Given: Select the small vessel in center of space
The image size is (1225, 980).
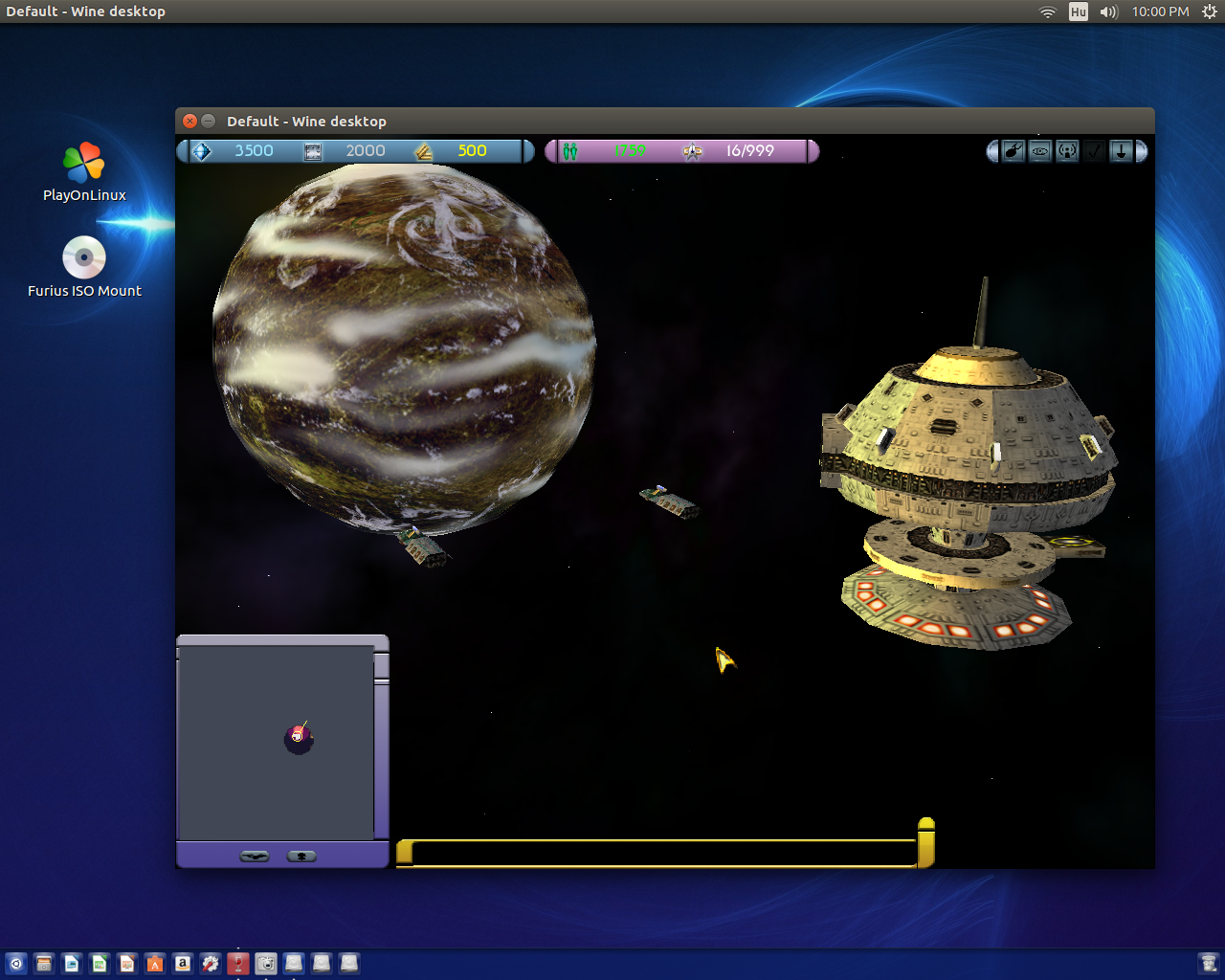Looking at the screenshot, I should pos(669,501).
